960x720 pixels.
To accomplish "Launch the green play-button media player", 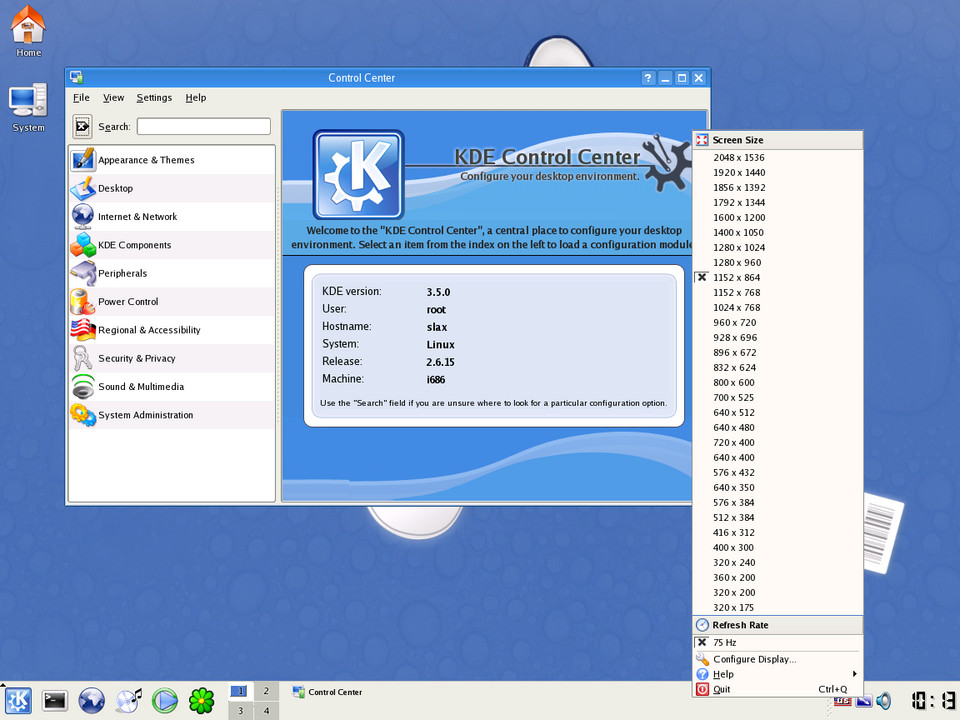I will coord(165,700).
